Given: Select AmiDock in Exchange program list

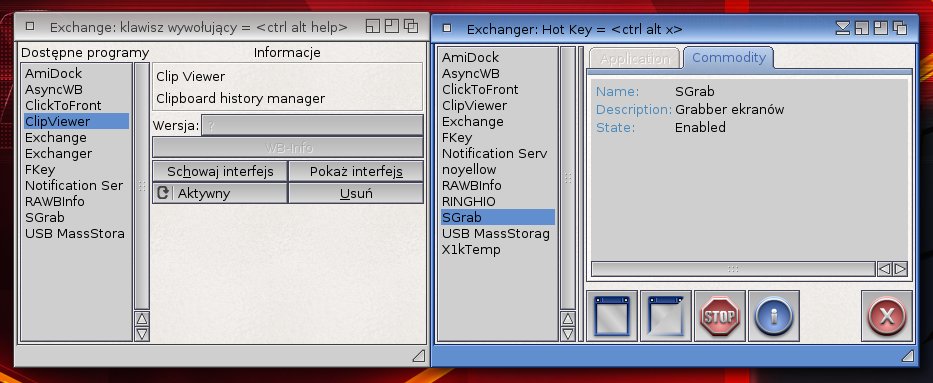Looking at the screenshot, I should tap(76, 73).
